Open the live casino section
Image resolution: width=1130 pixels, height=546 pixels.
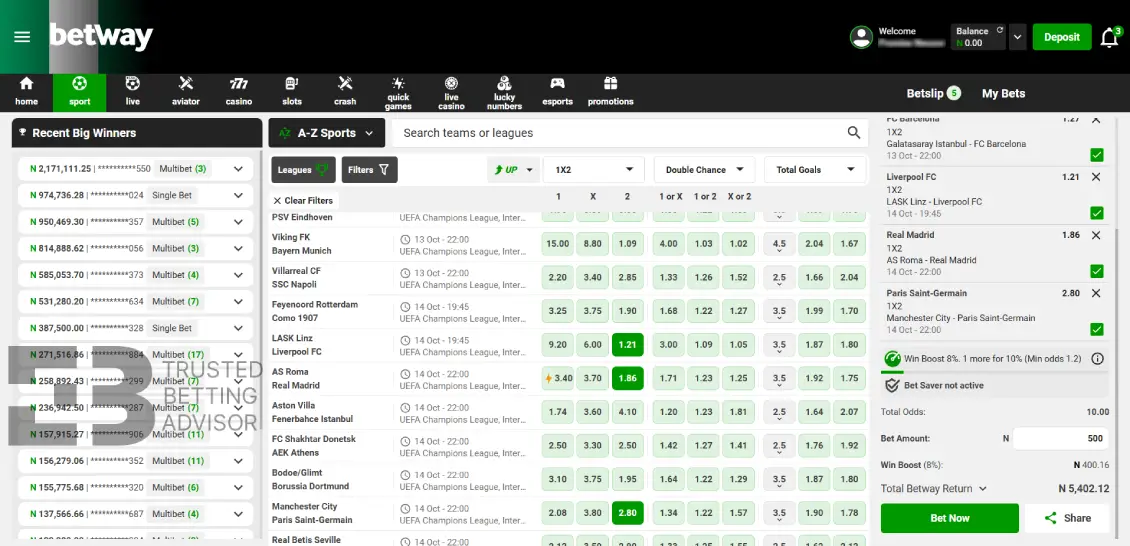(451, 93)
